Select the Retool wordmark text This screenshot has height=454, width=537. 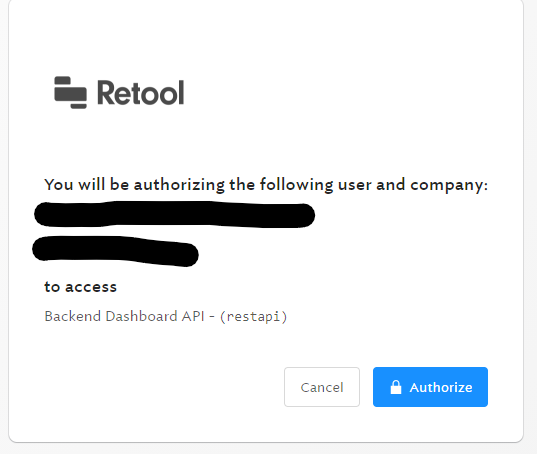tap(141, 93)
